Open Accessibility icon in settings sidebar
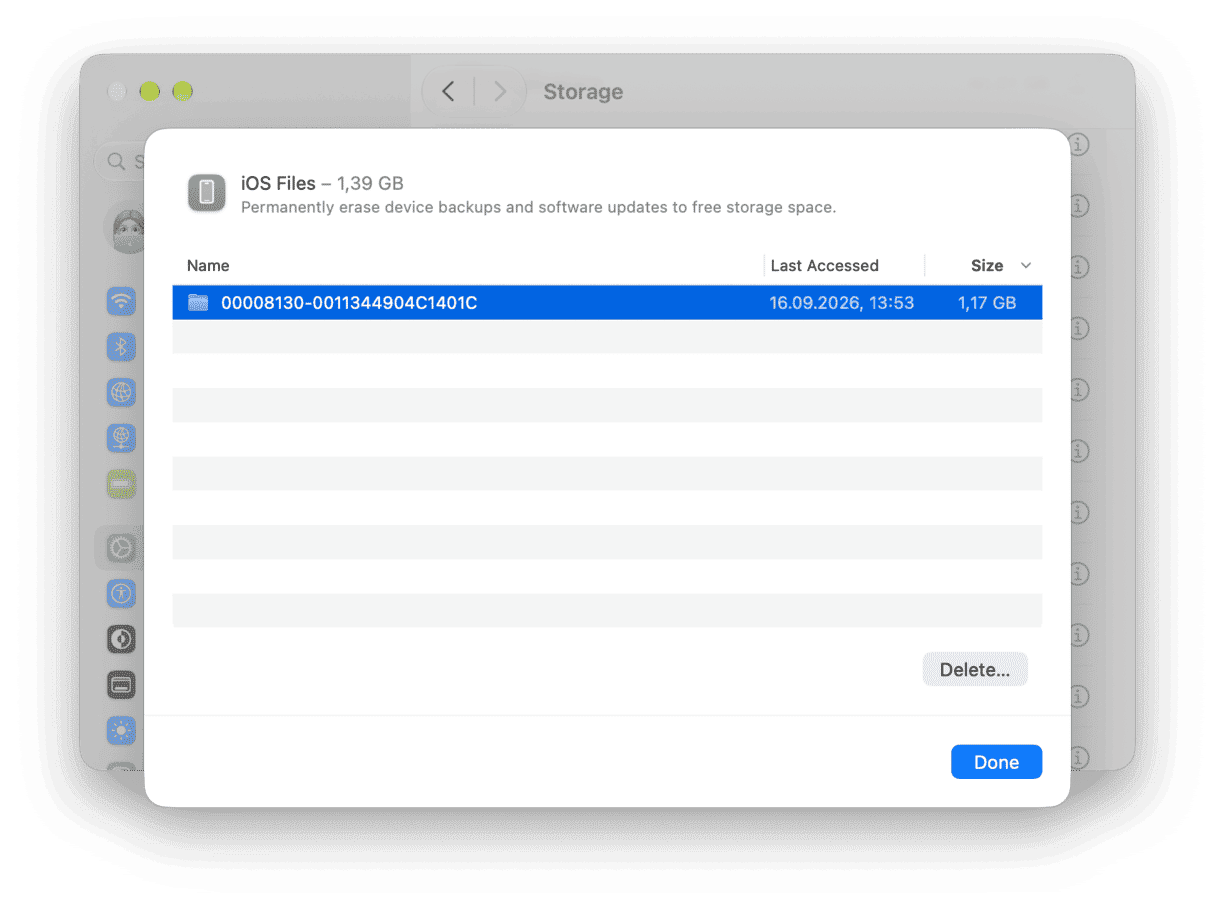Image resolution: width=1215 pixels, height=913 pixels. pyautogui.click(x=121, y=593)
